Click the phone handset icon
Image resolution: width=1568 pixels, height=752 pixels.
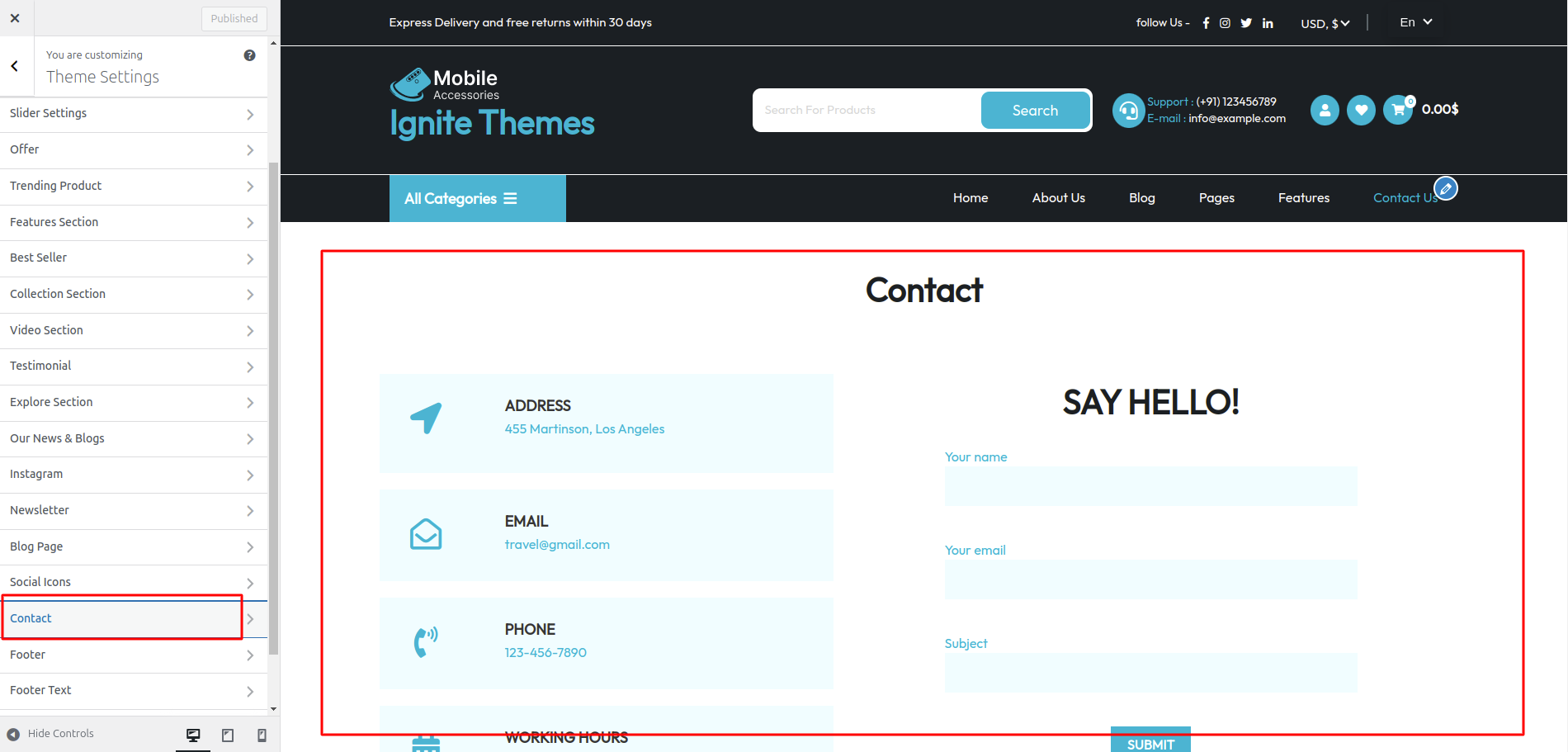tap(426, 642)
